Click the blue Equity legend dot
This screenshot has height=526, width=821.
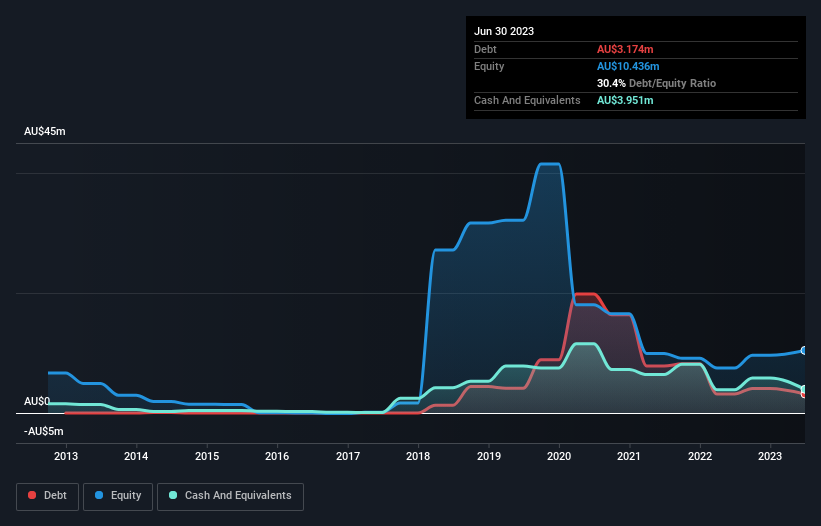click(x=99, y=495)
